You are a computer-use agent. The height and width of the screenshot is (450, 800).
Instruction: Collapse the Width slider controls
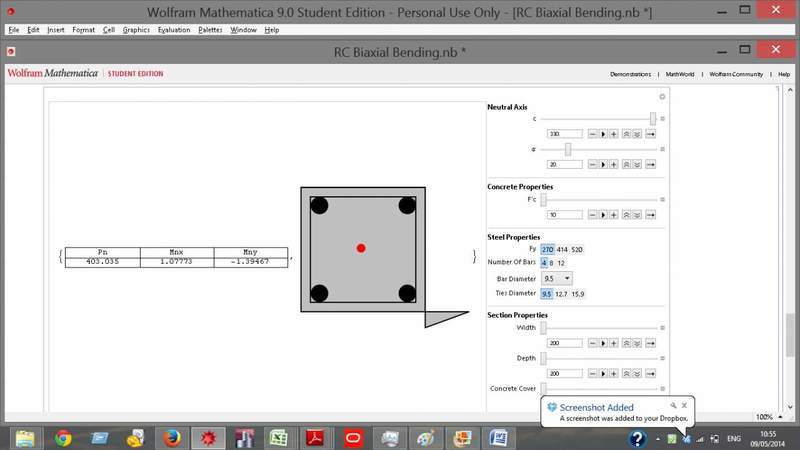coord(662,327)
